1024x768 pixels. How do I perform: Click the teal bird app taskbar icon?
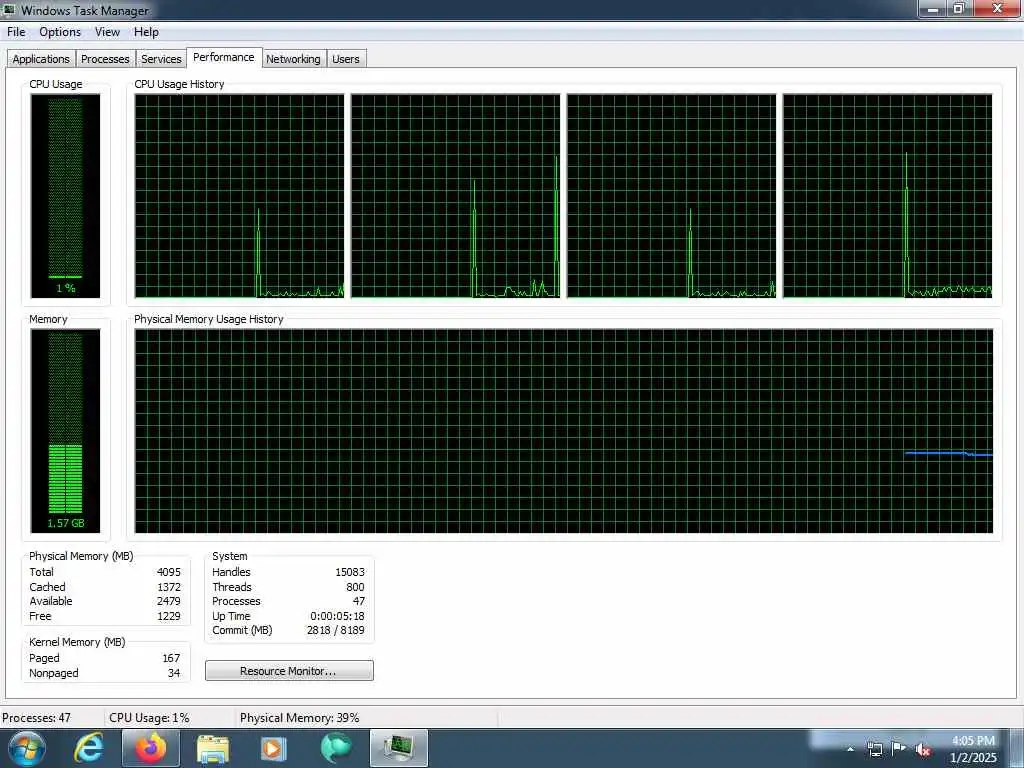[x=336, y=748]
